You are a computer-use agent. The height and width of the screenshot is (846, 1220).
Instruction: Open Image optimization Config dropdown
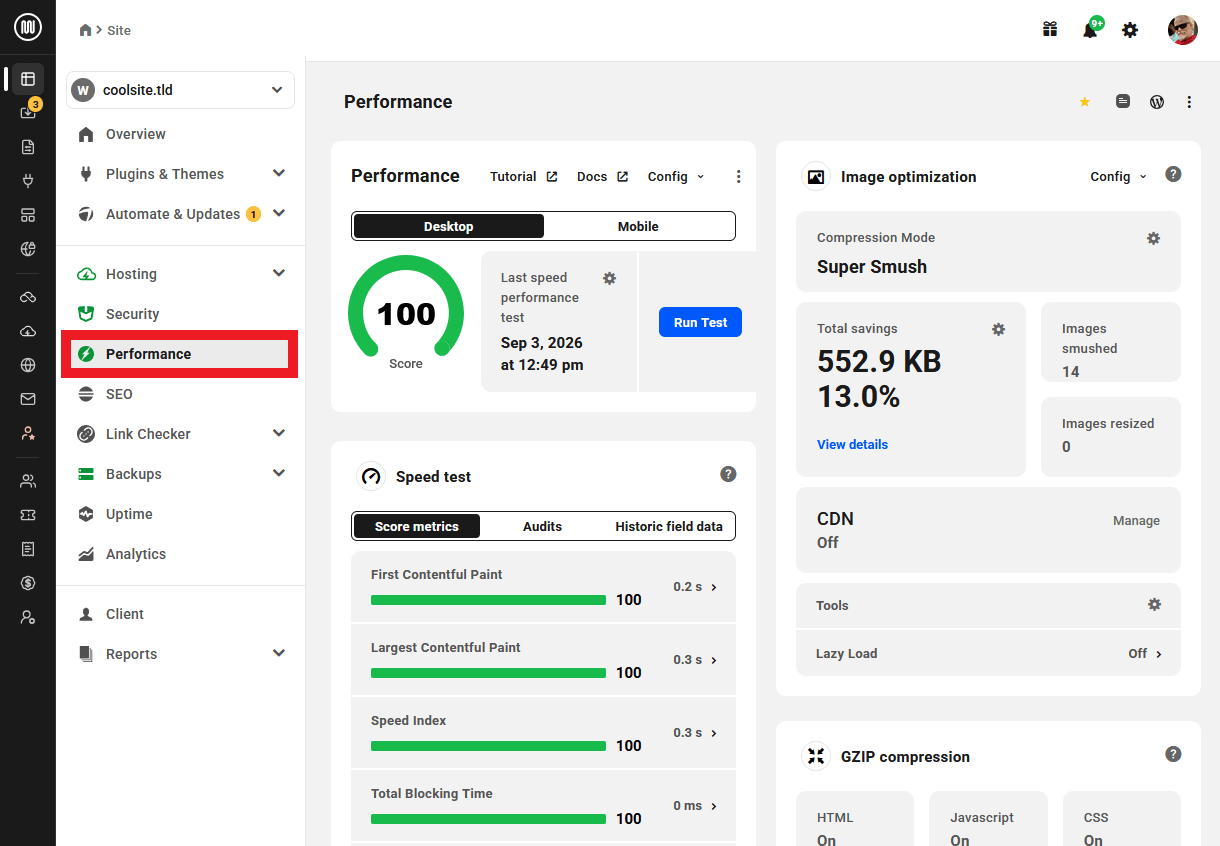coord(1119,177)
